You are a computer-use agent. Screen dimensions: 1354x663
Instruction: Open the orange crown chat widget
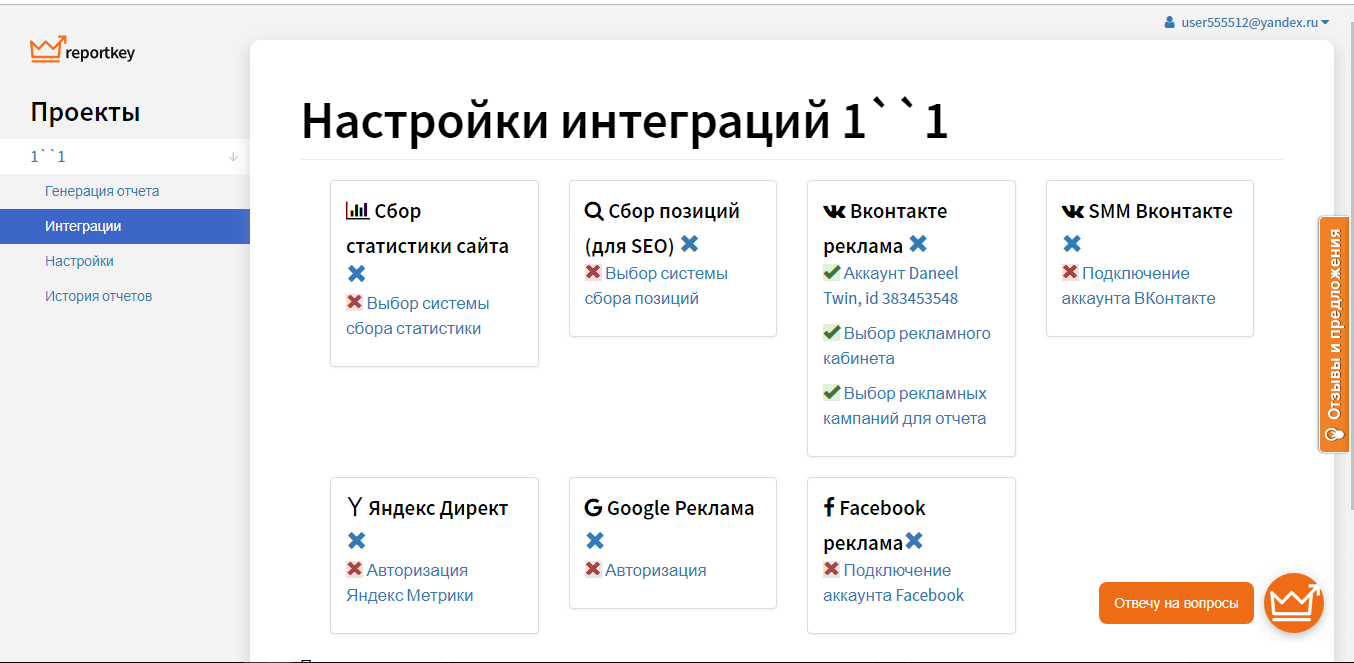[1293, 603]
